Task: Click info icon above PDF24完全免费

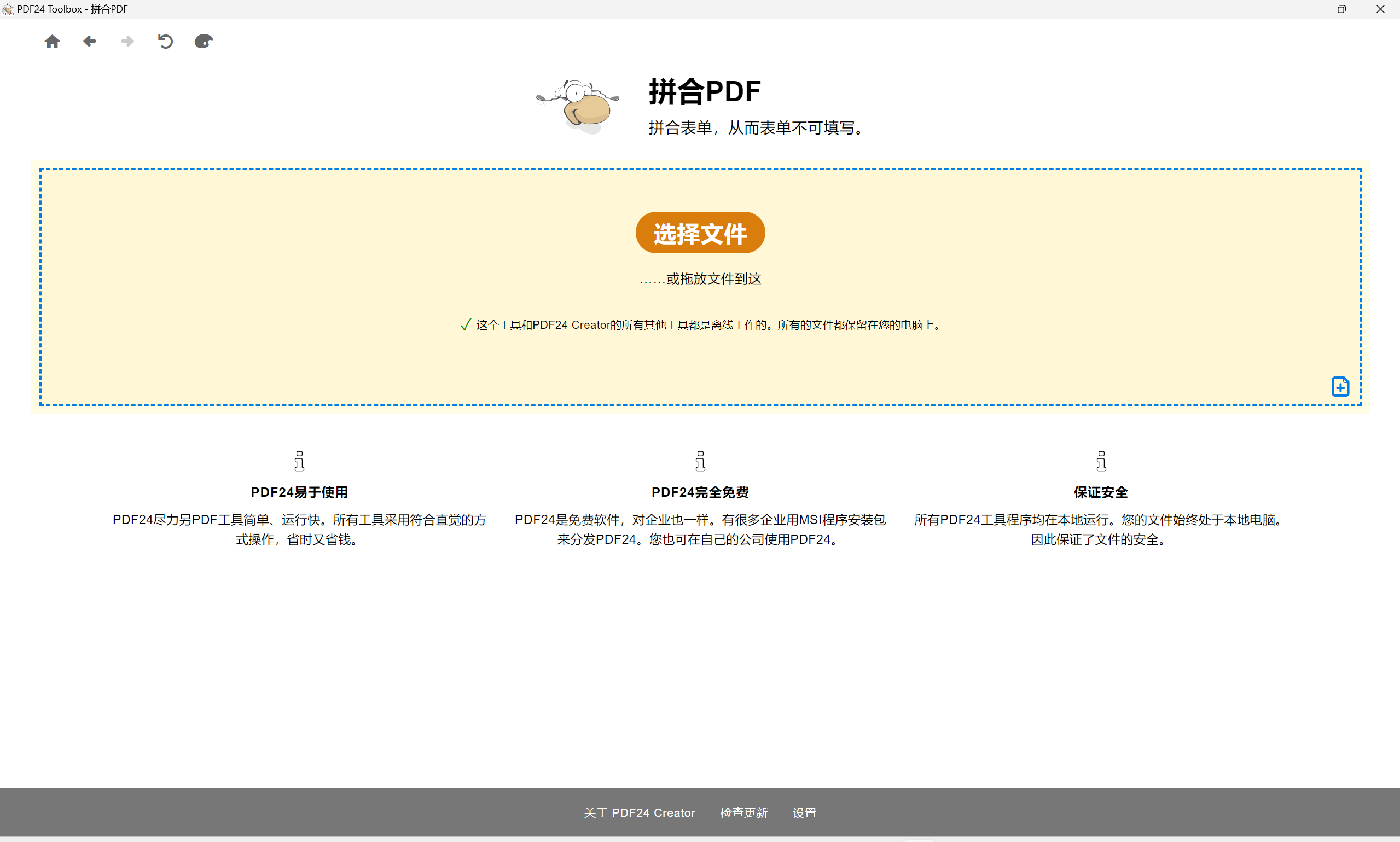Action: [700, 461]
